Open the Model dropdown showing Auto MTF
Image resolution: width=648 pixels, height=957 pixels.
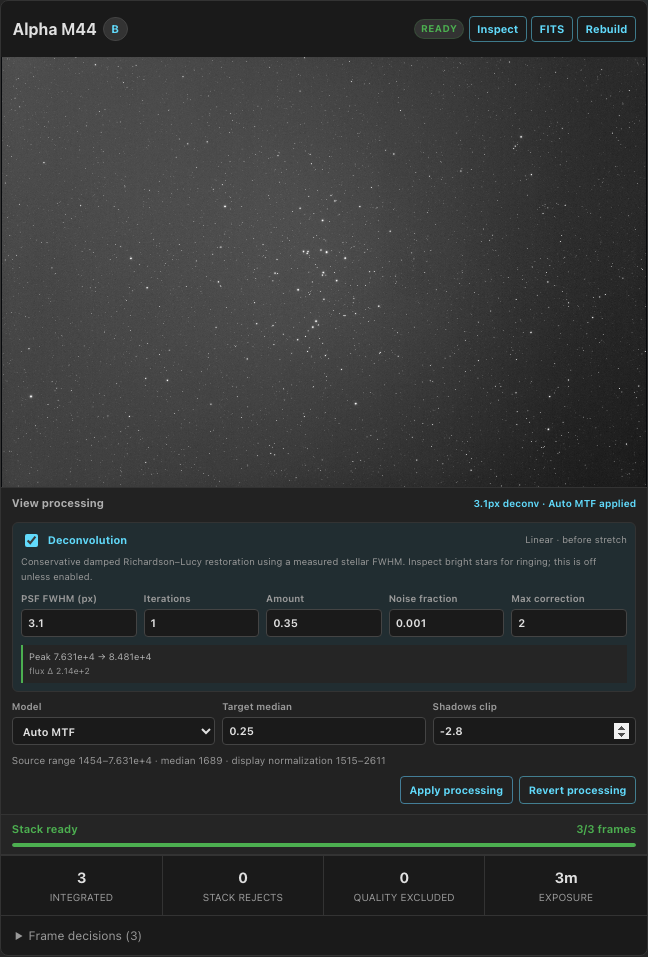113,731
